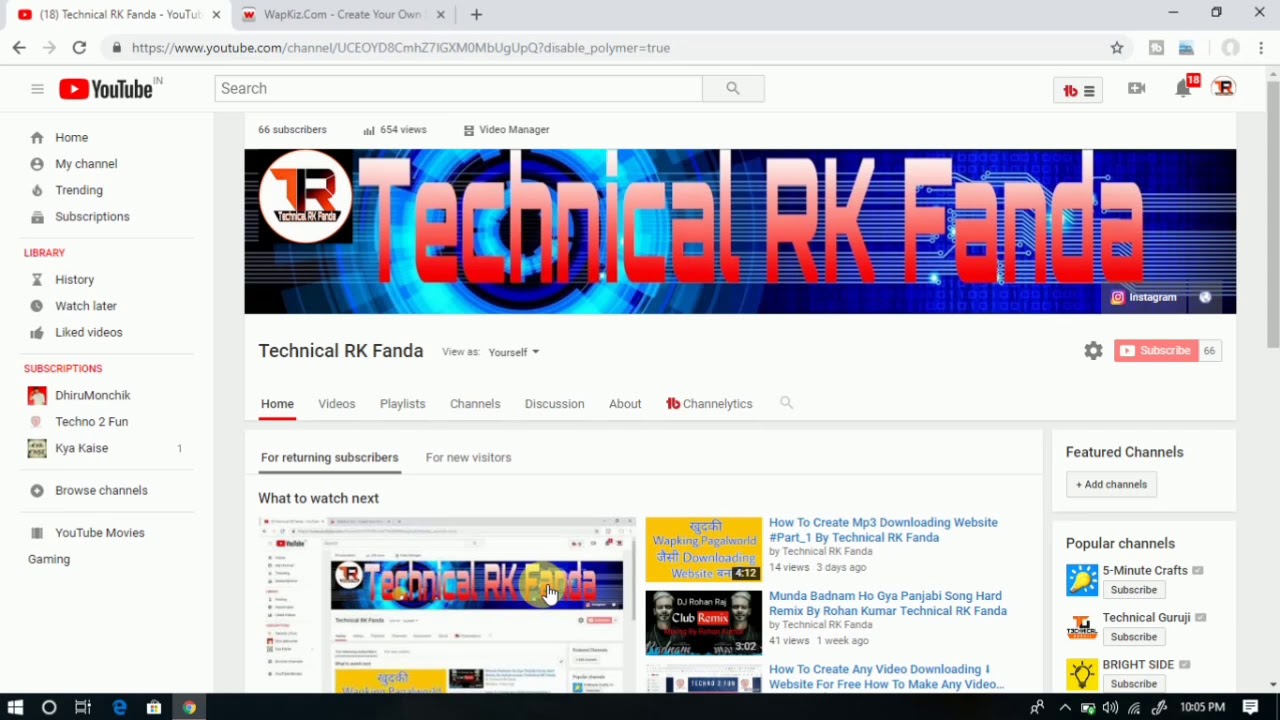Image resolution: width=1280 pixels, height=720 pixels.
Task: Click the Liked videos thumbs-up icon
Action: point(37,332)
